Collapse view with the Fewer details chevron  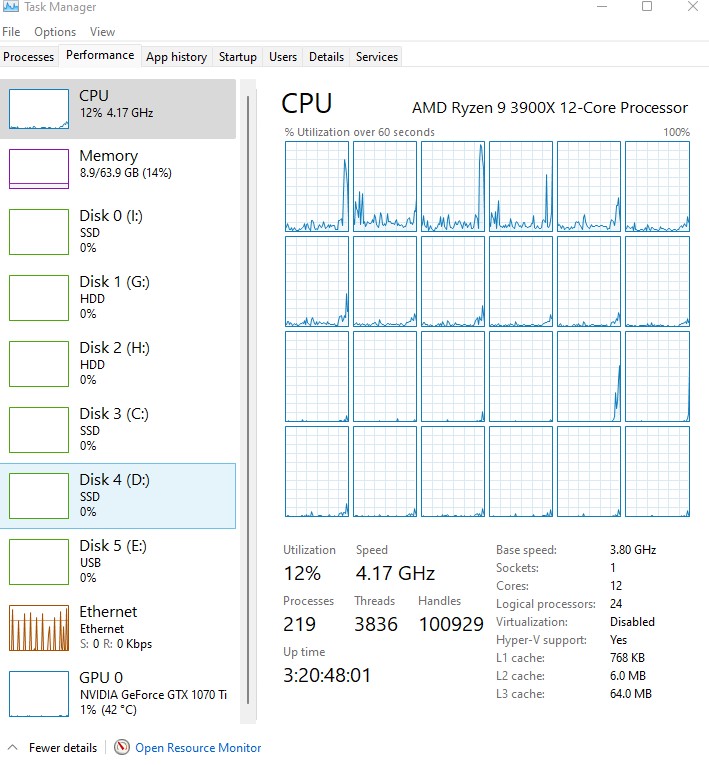[13, 747]
